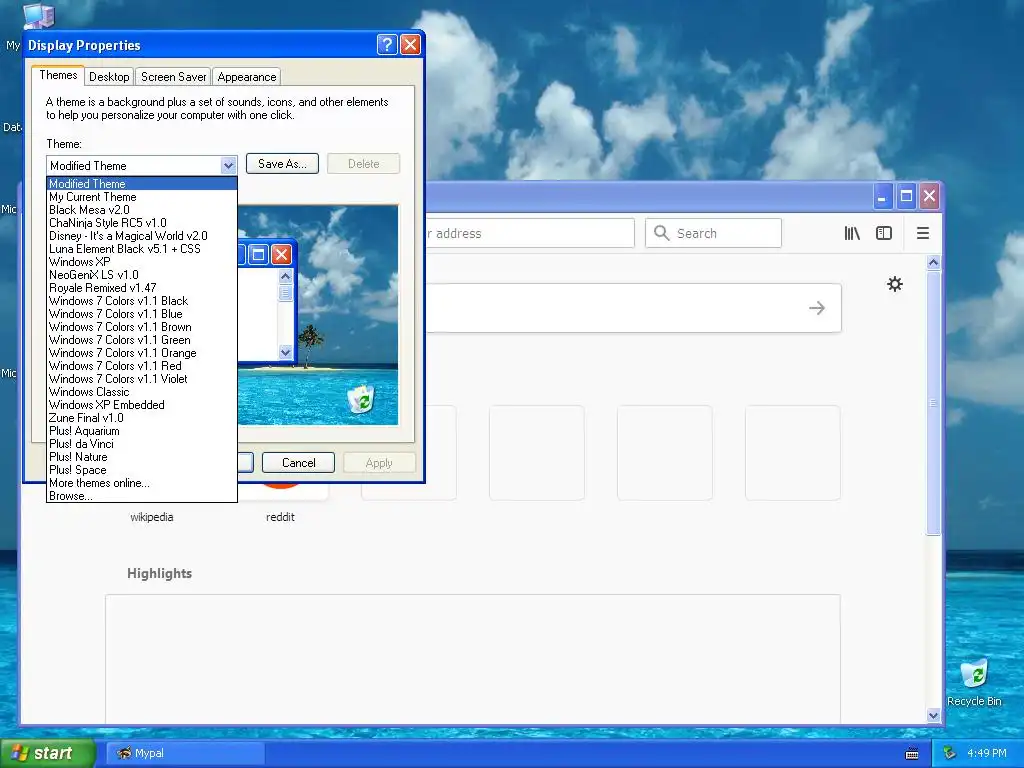Select Windows 7 Colors v1.1 Red
Viewport: 1024px width, 768px height.
(x=142, y=366)
